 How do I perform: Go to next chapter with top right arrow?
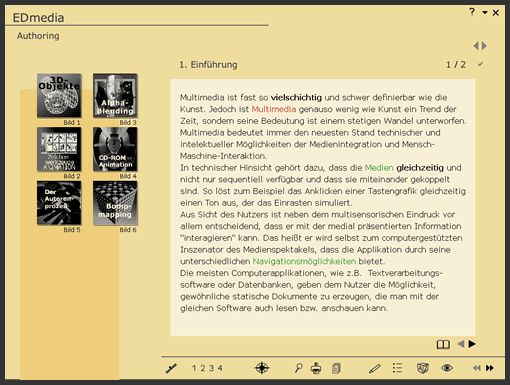484,46
